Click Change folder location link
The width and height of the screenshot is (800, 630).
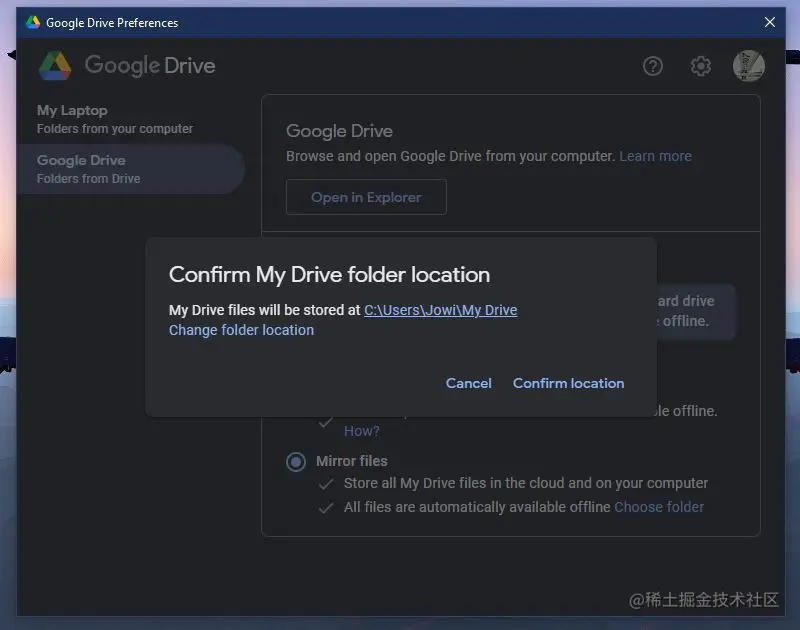tap(241, 330)
